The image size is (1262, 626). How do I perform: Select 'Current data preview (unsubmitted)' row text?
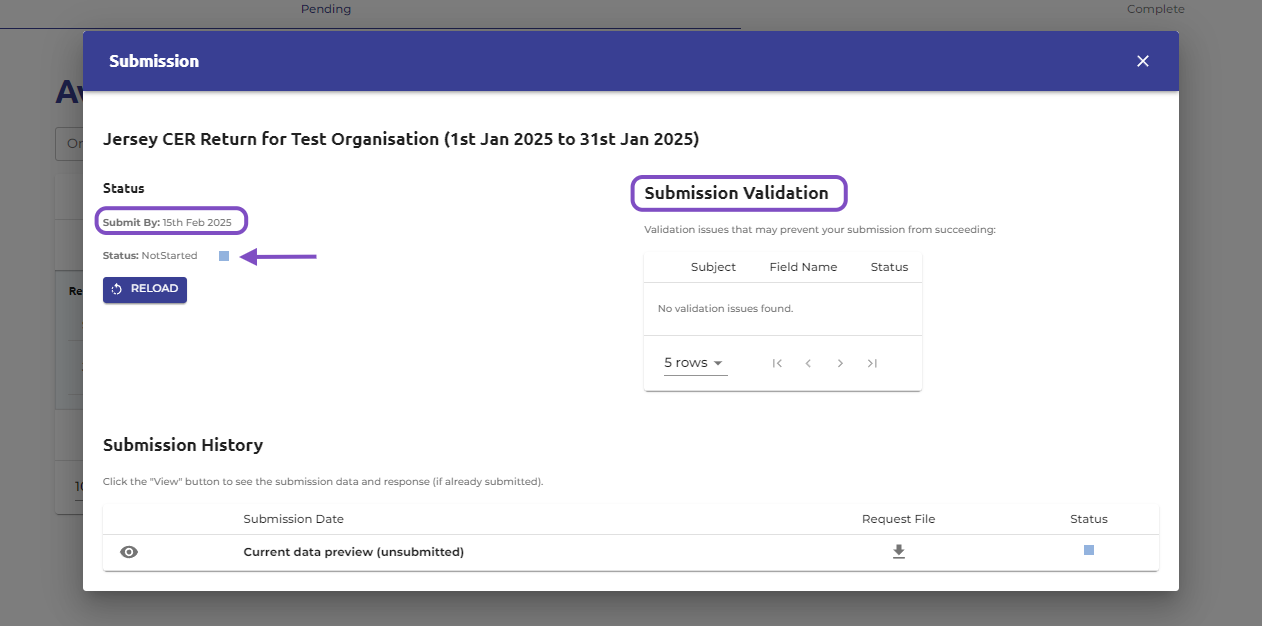(x=354, y=552)
